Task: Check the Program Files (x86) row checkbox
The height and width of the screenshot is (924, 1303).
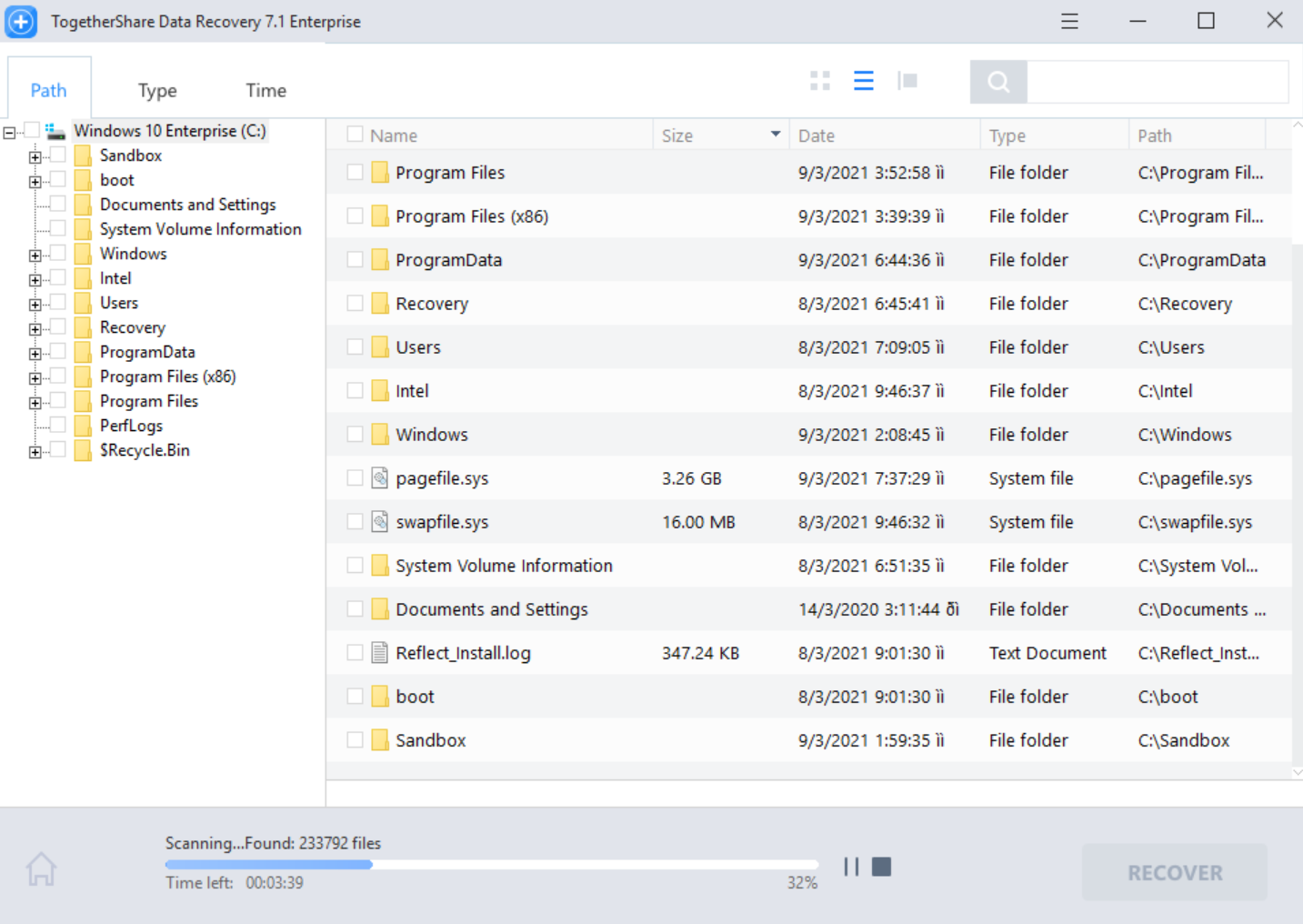Action: tap(355, 216)
